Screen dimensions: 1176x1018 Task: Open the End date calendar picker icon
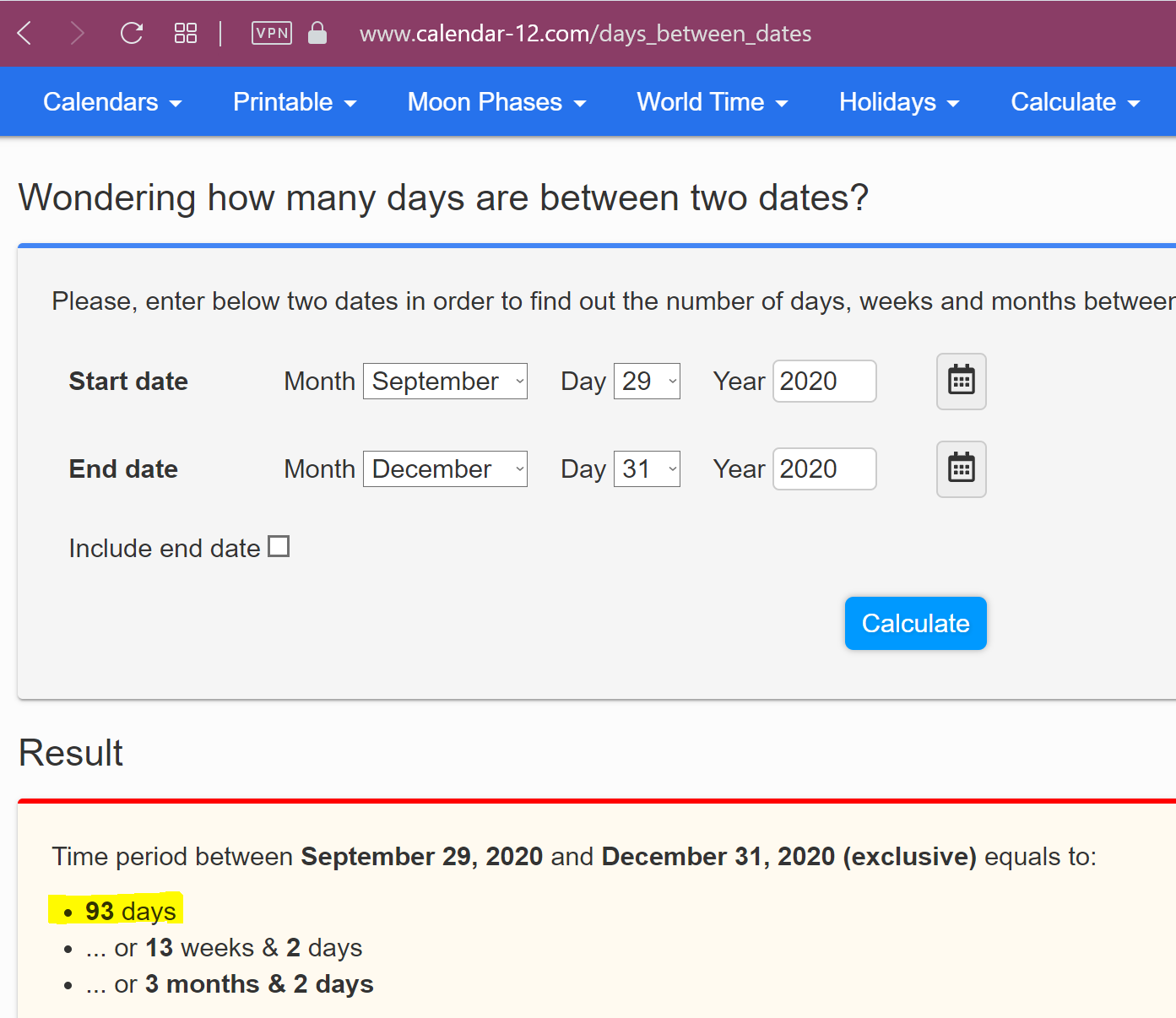point(962,469)
